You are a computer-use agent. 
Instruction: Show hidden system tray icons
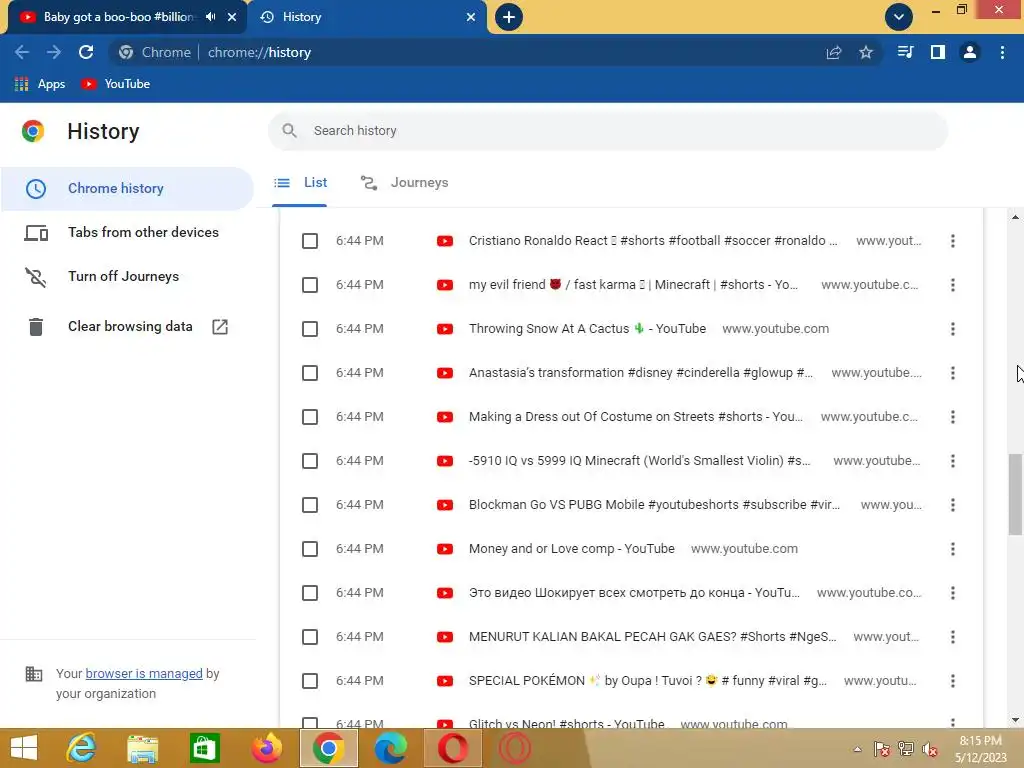pyautogui.click(x=857, y=750)
